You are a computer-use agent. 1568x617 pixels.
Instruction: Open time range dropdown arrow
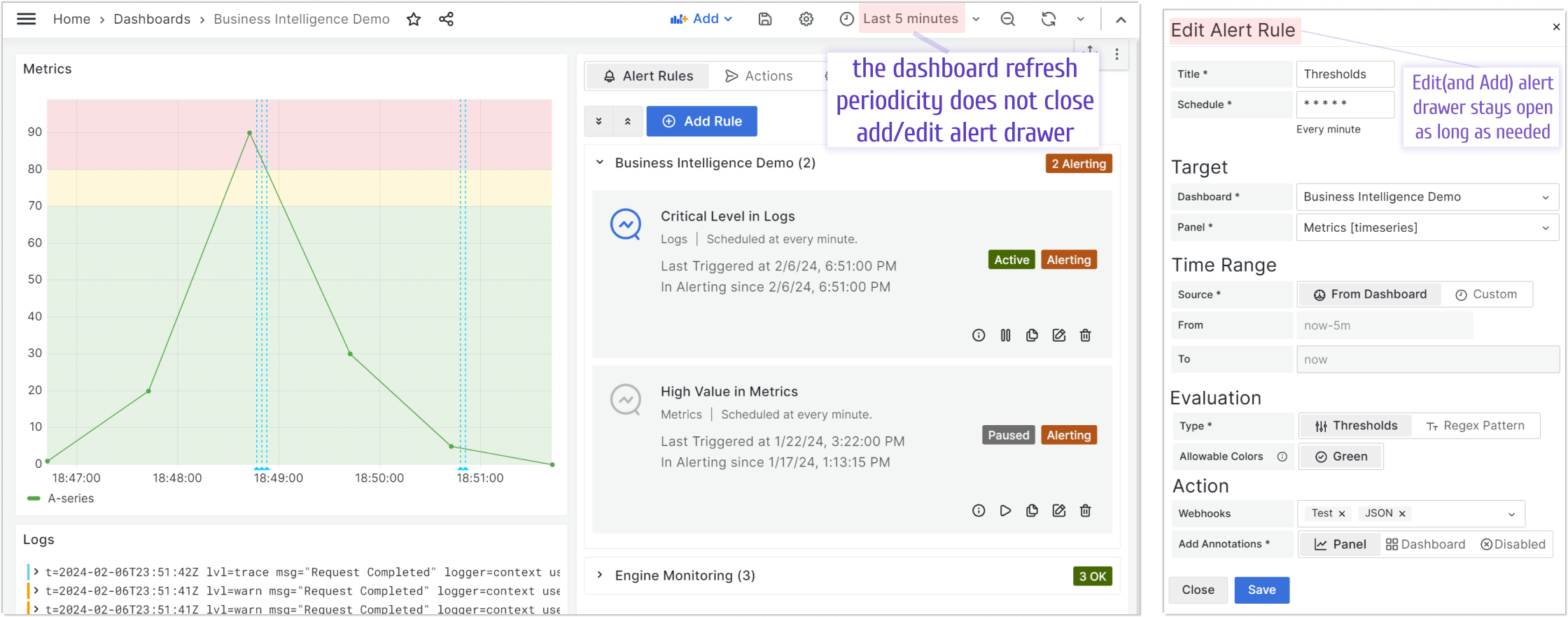pyautogui.click(x=976, y=19)
